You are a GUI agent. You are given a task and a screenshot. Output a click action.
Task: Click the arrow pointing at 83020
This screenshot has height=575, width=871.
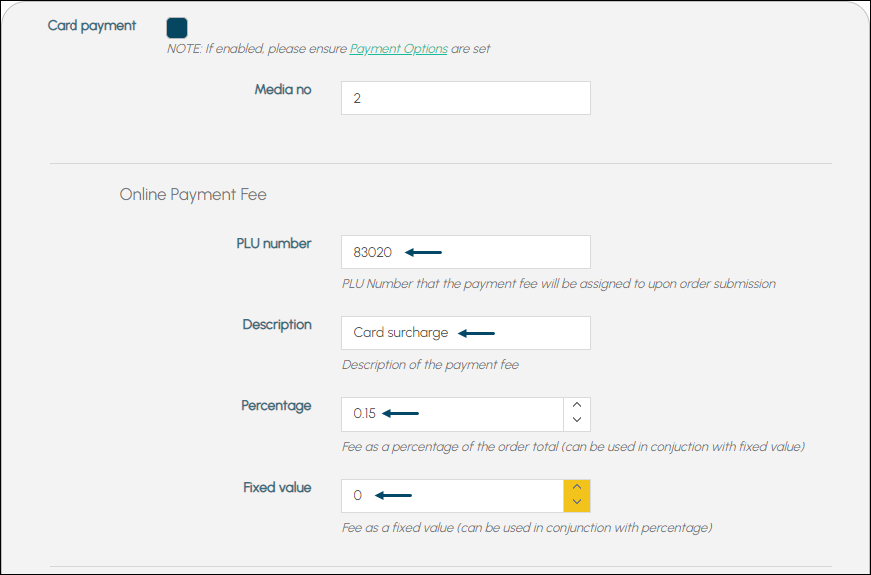(423, 252)
